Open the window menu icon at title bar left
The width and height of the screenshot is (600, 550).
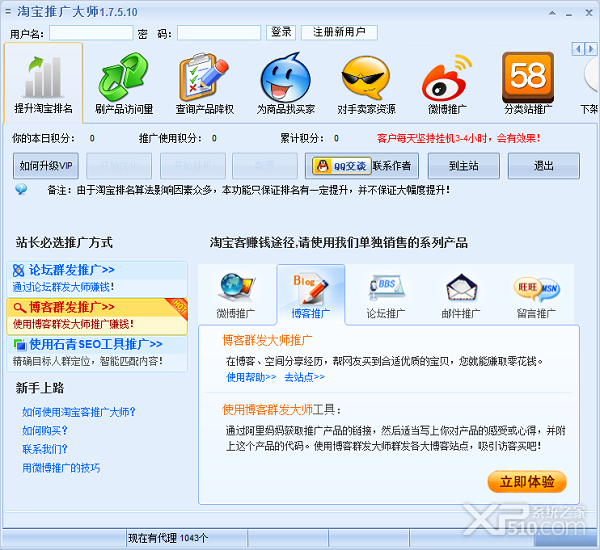(x=8, y=12)
